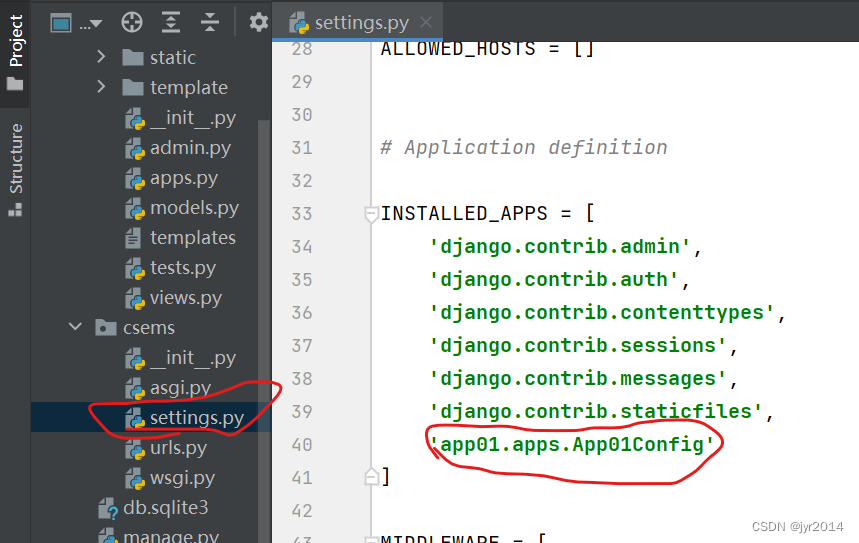Image resolution: width=859 pixels, height=543 pixels.
Task: Click the select opened file locate icon
Action: click(132, 22)
